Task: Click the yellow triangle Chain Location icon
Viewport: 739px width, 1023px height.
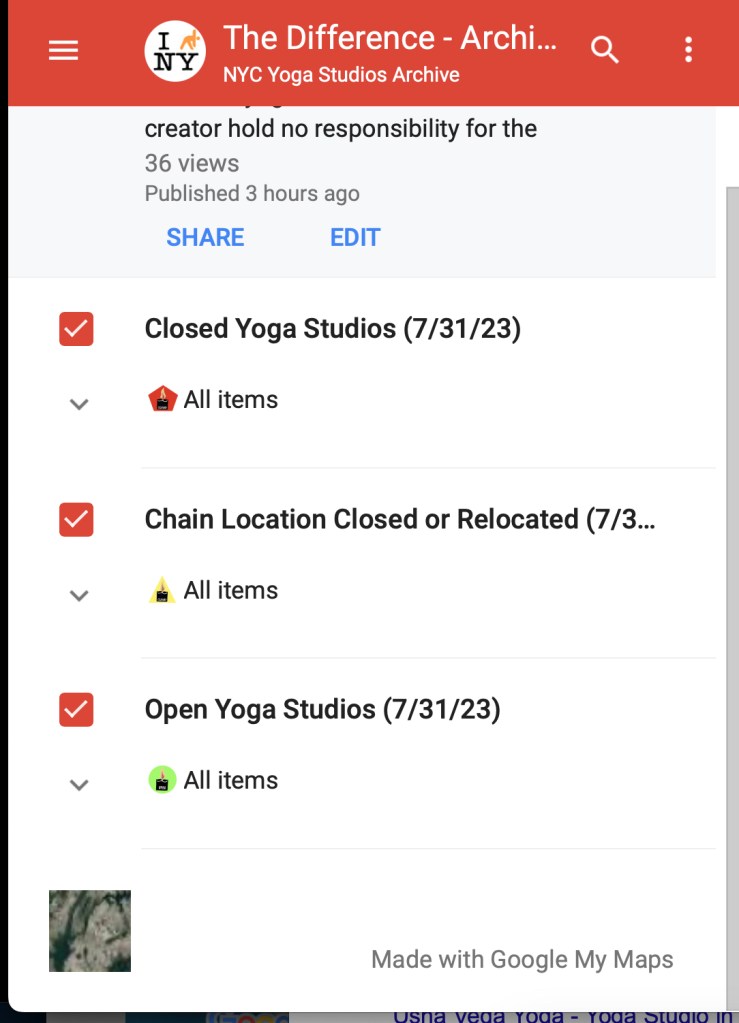Action: click(x=162, y=591)
